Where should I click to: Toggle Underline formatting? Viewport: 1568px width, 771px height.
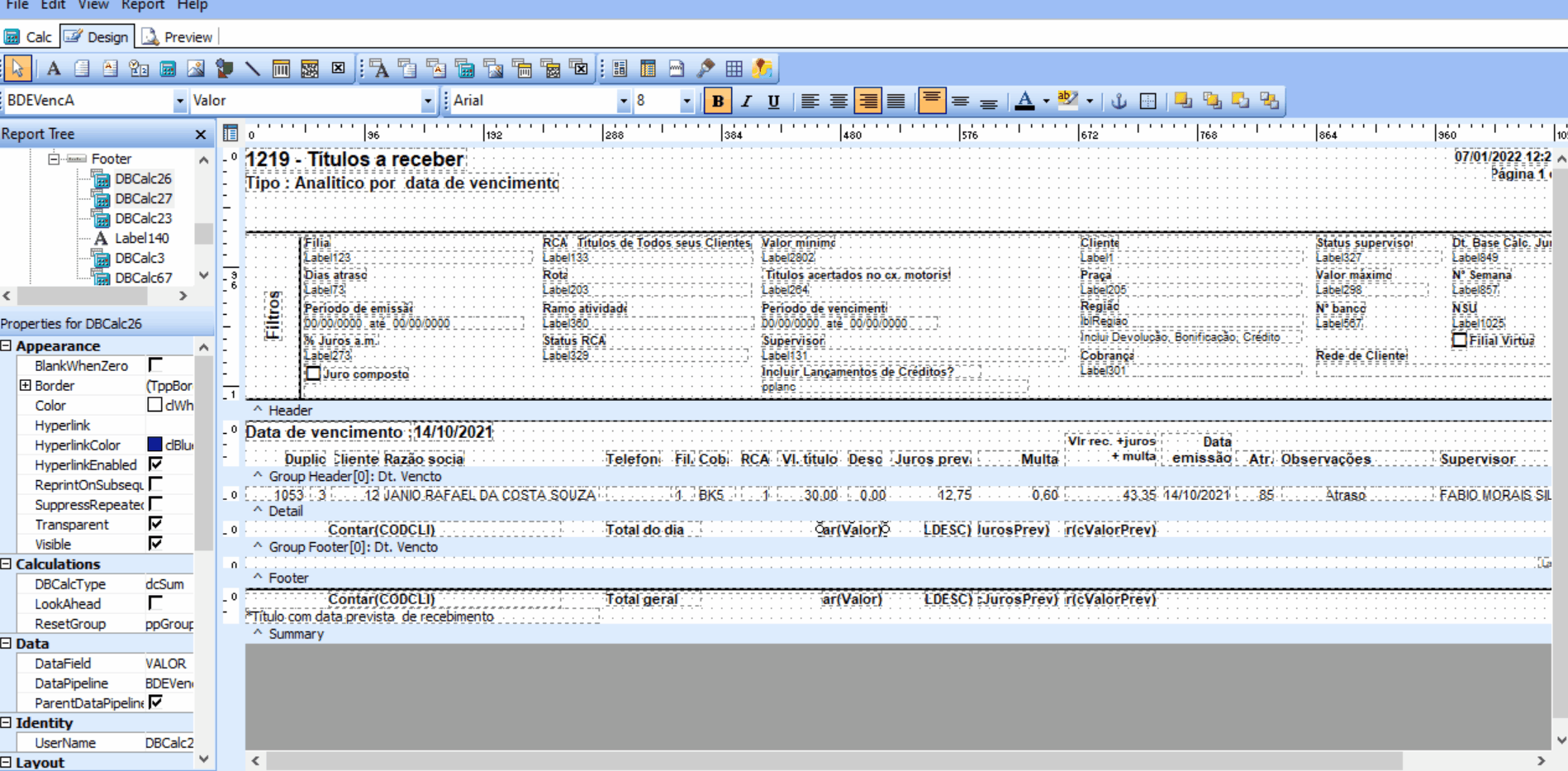[773, 101]
